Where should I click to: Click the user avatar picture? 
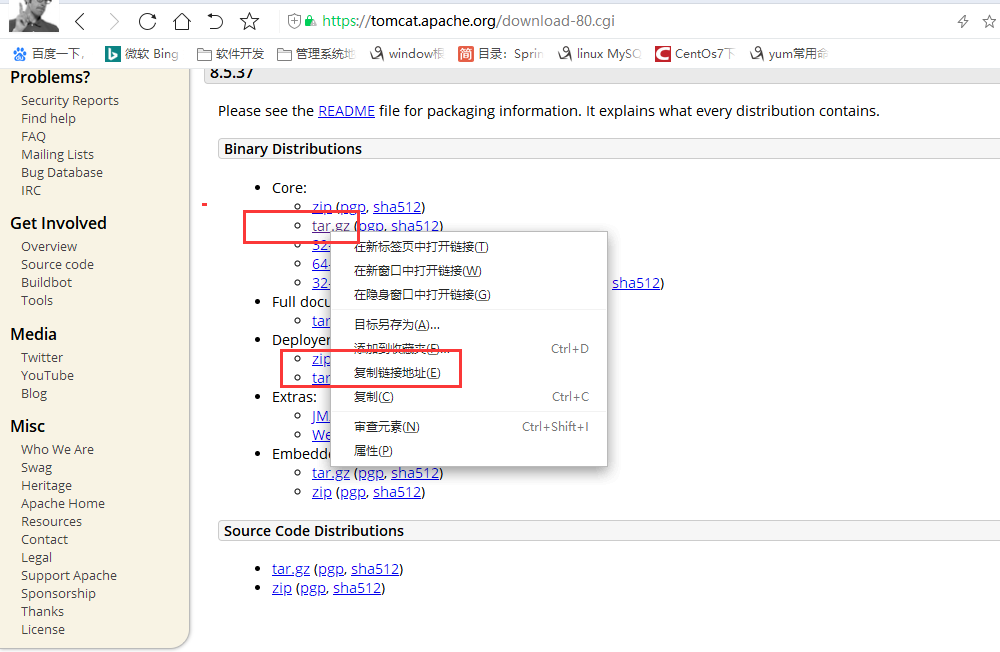(33, 16)
